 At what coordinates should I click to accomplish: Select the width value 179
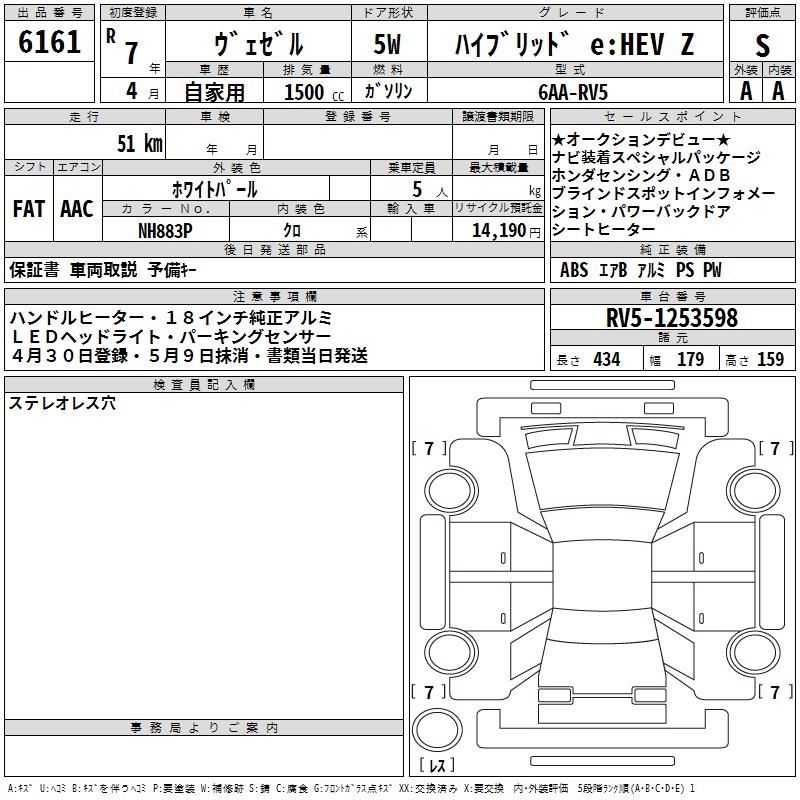(x=690, y=359)
